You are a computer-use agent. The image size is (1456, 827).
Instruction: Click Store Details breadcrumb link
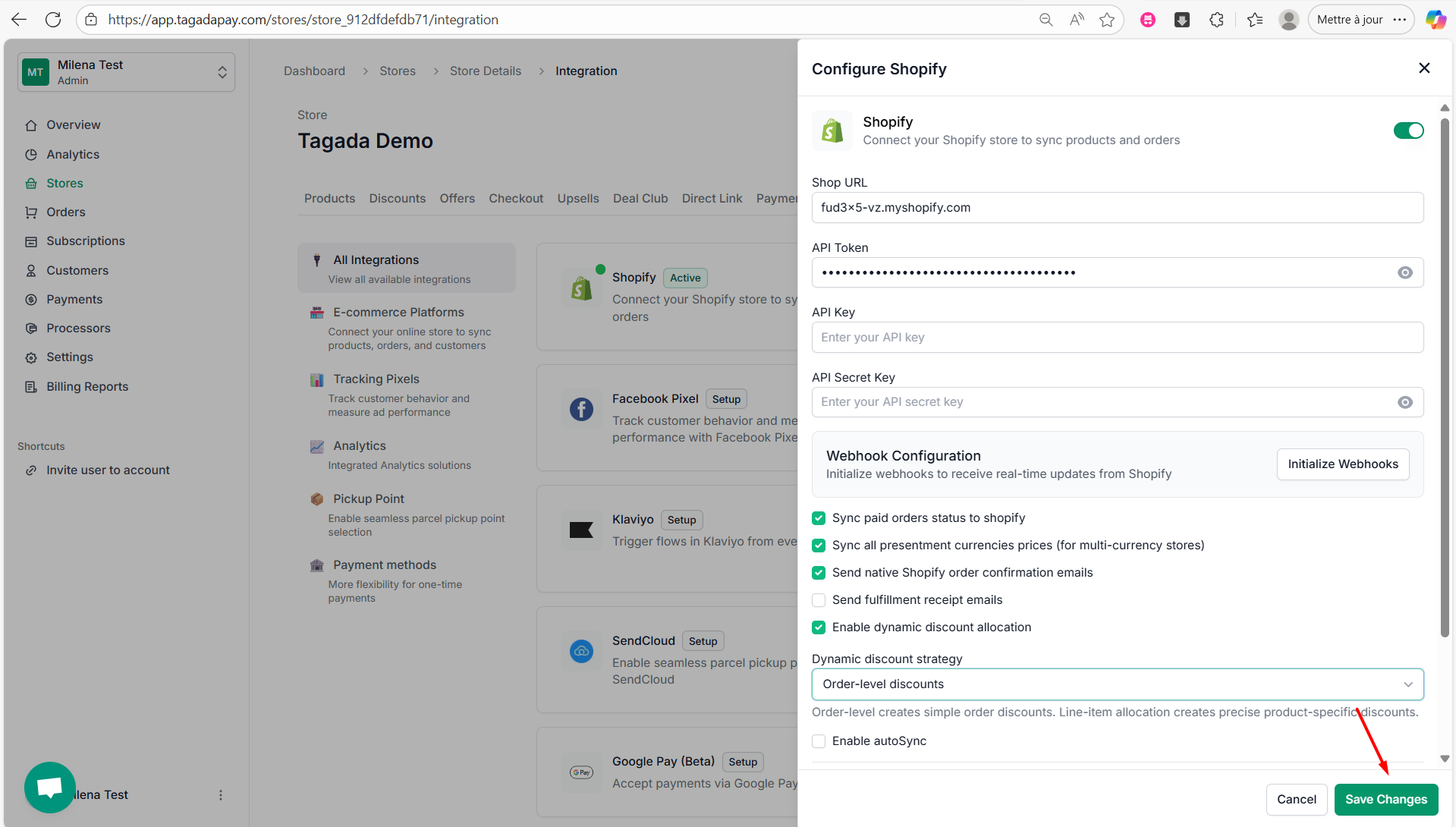click(x=486, y=71)
